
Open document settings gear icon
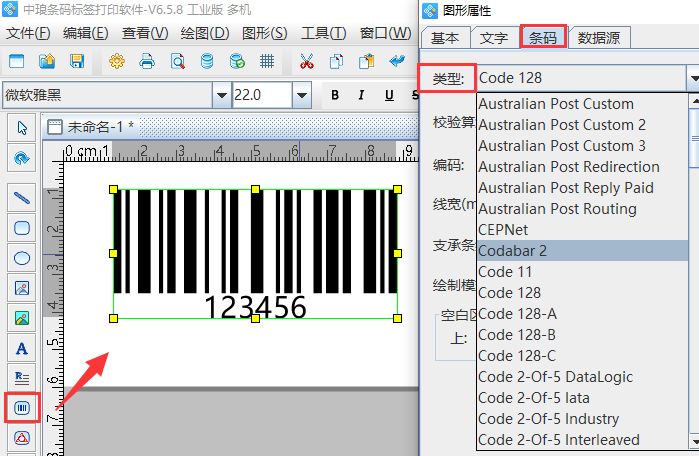coord(117,61)
